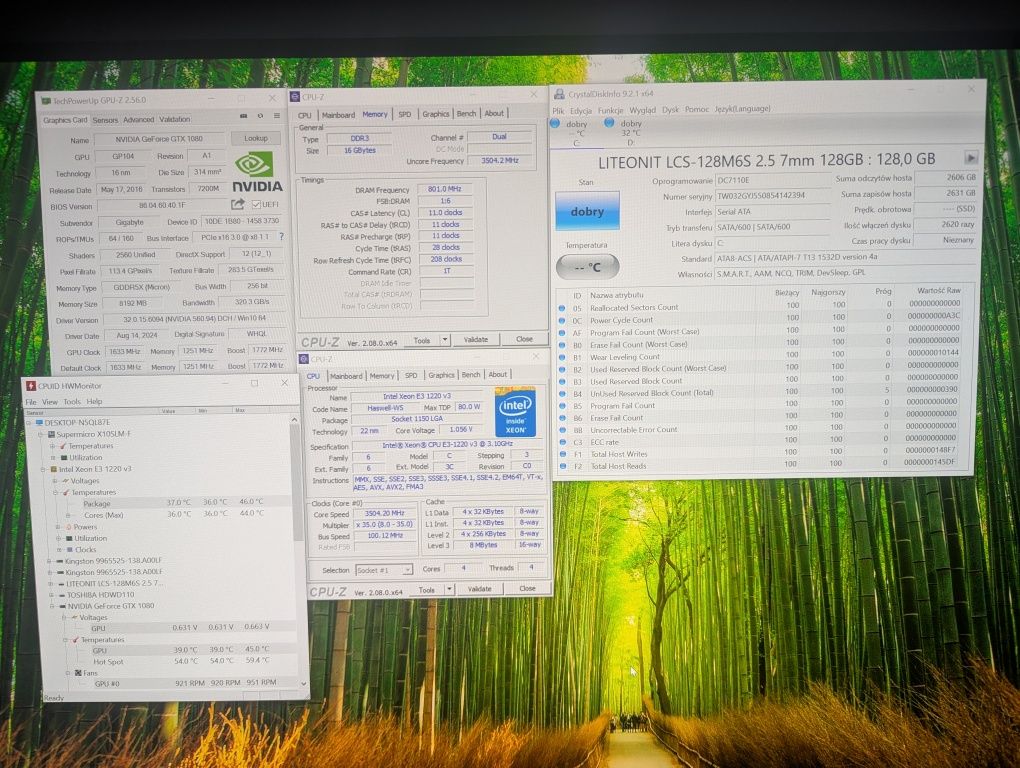This screenshot has height=768, width=1020.
Task: Click the Bus Interface question mark in GPU-Z
Action: [281, 237]
